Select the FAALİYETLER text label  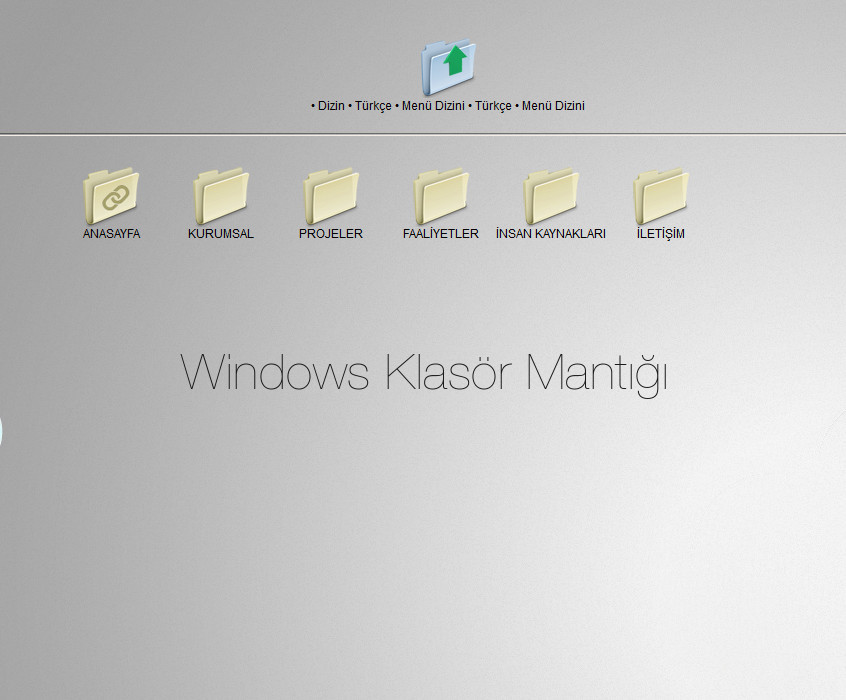point(441,234)
